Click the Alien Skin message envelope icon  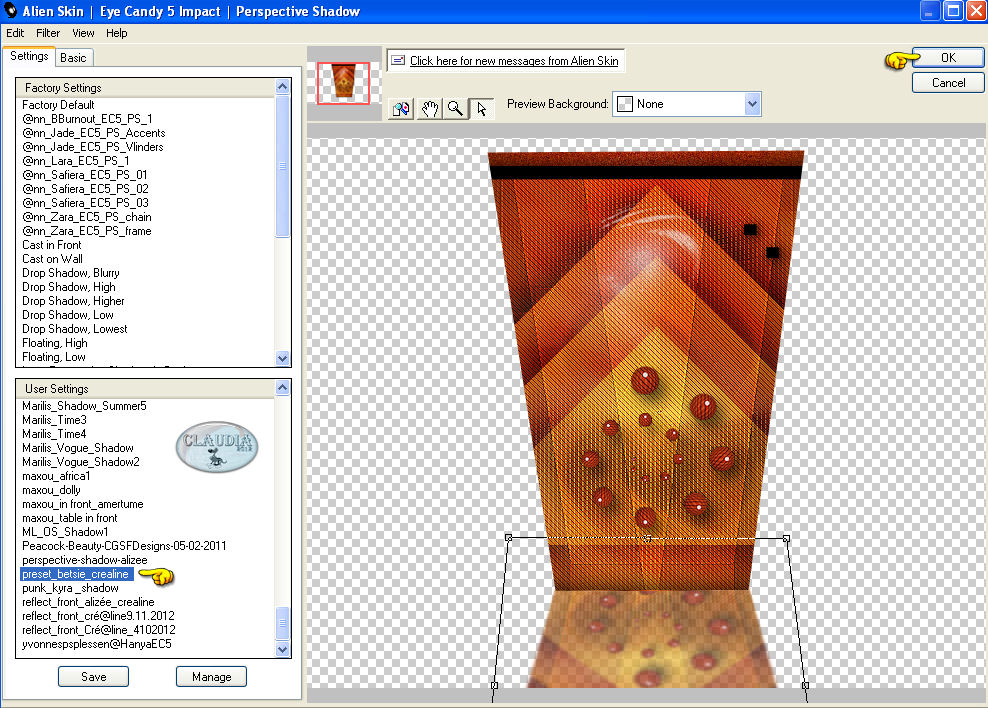pos(398,60)
